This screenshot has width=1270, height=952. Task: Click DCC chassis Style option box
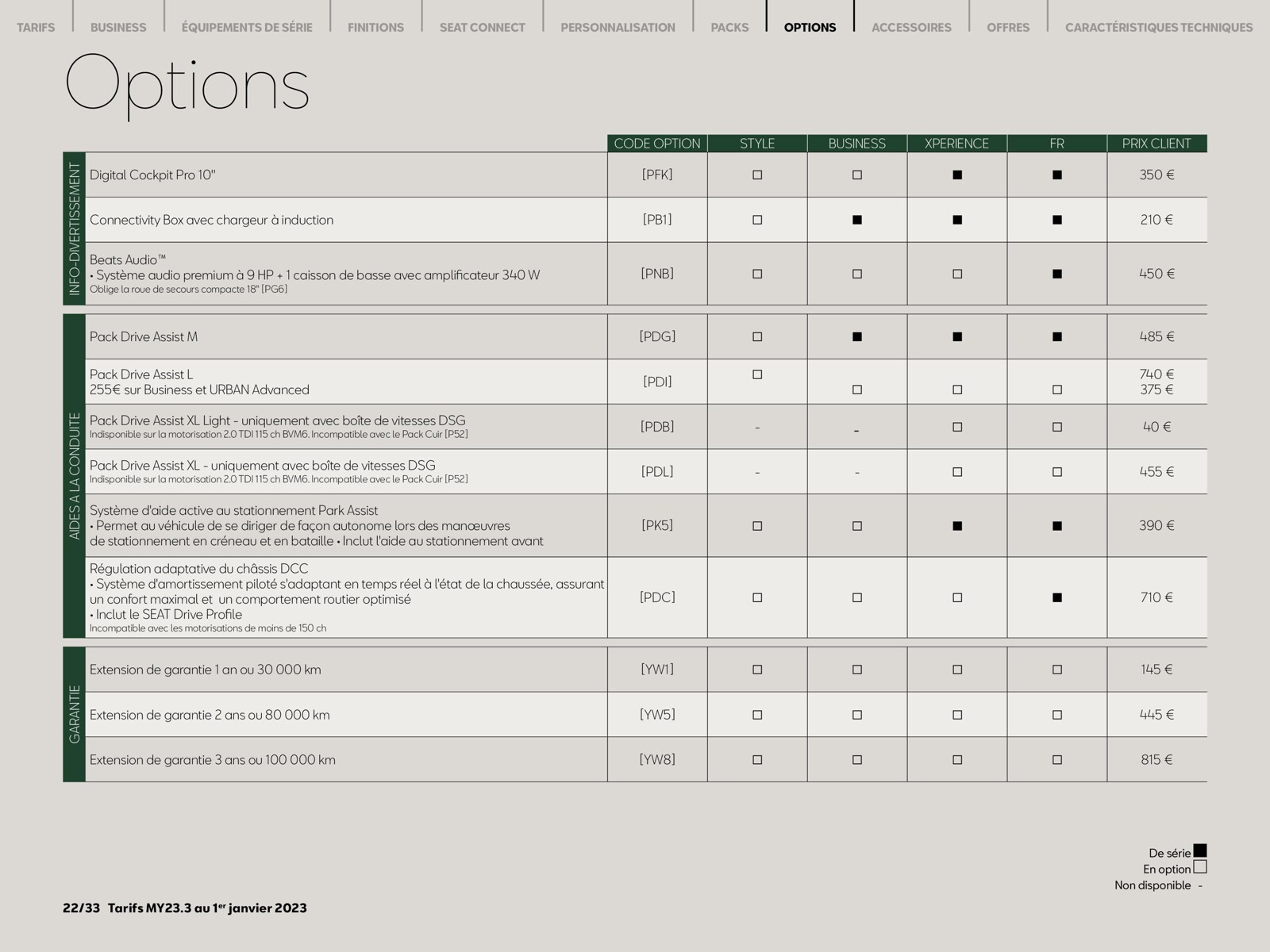757,597
